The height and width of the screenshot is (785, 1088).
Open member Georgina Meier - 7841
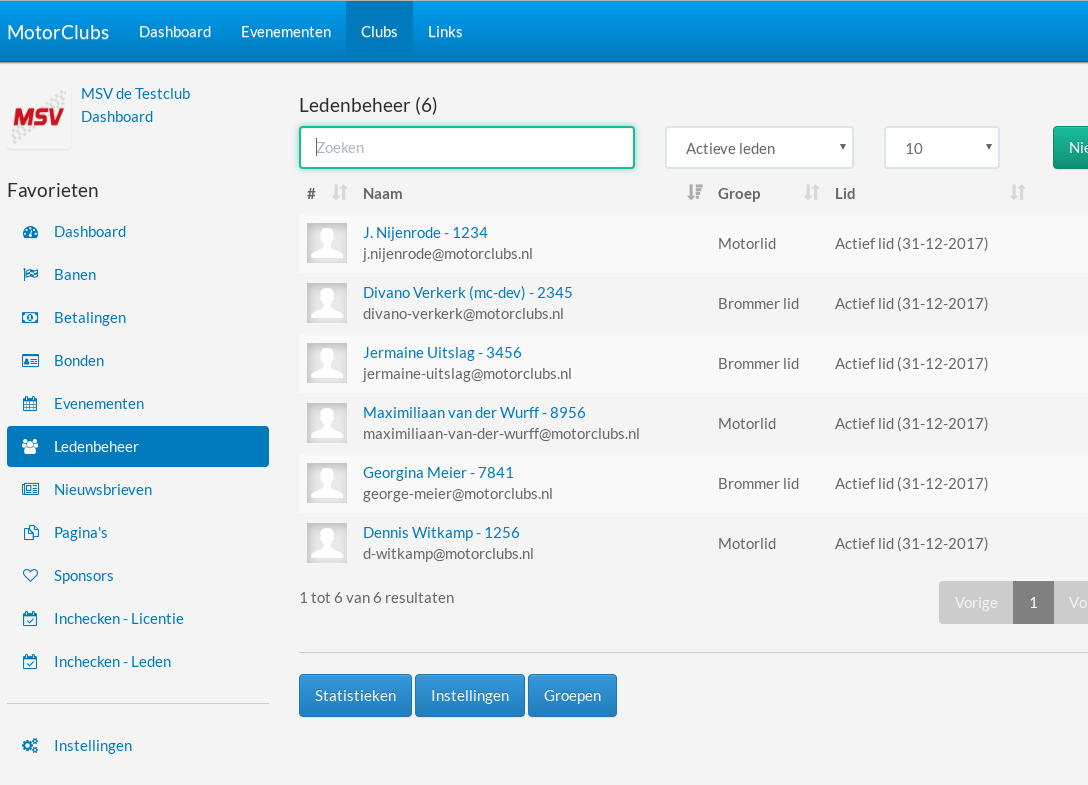439,473
